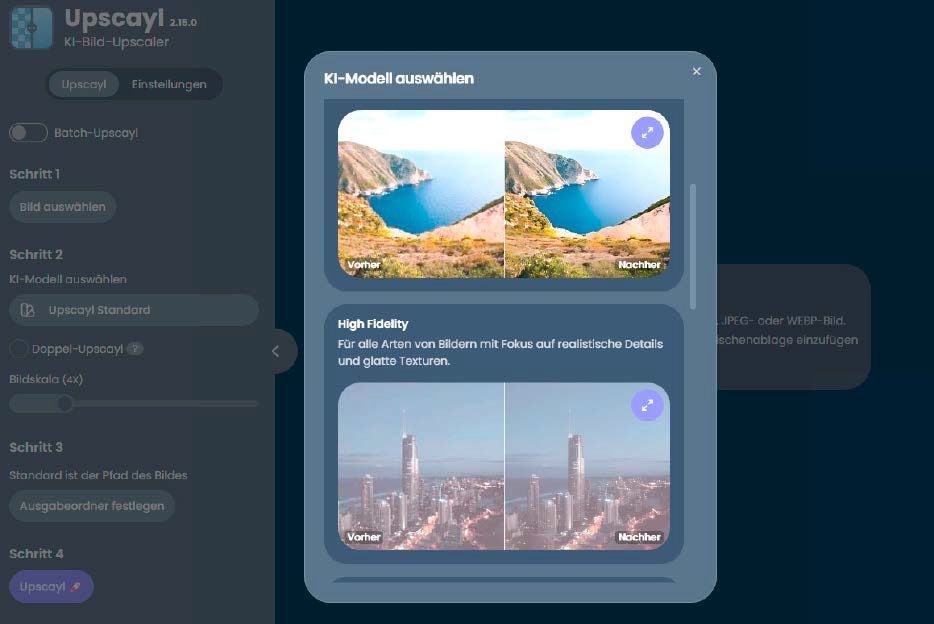Click the Upscayl logo icon
The image size is (934, 624).
31,25
